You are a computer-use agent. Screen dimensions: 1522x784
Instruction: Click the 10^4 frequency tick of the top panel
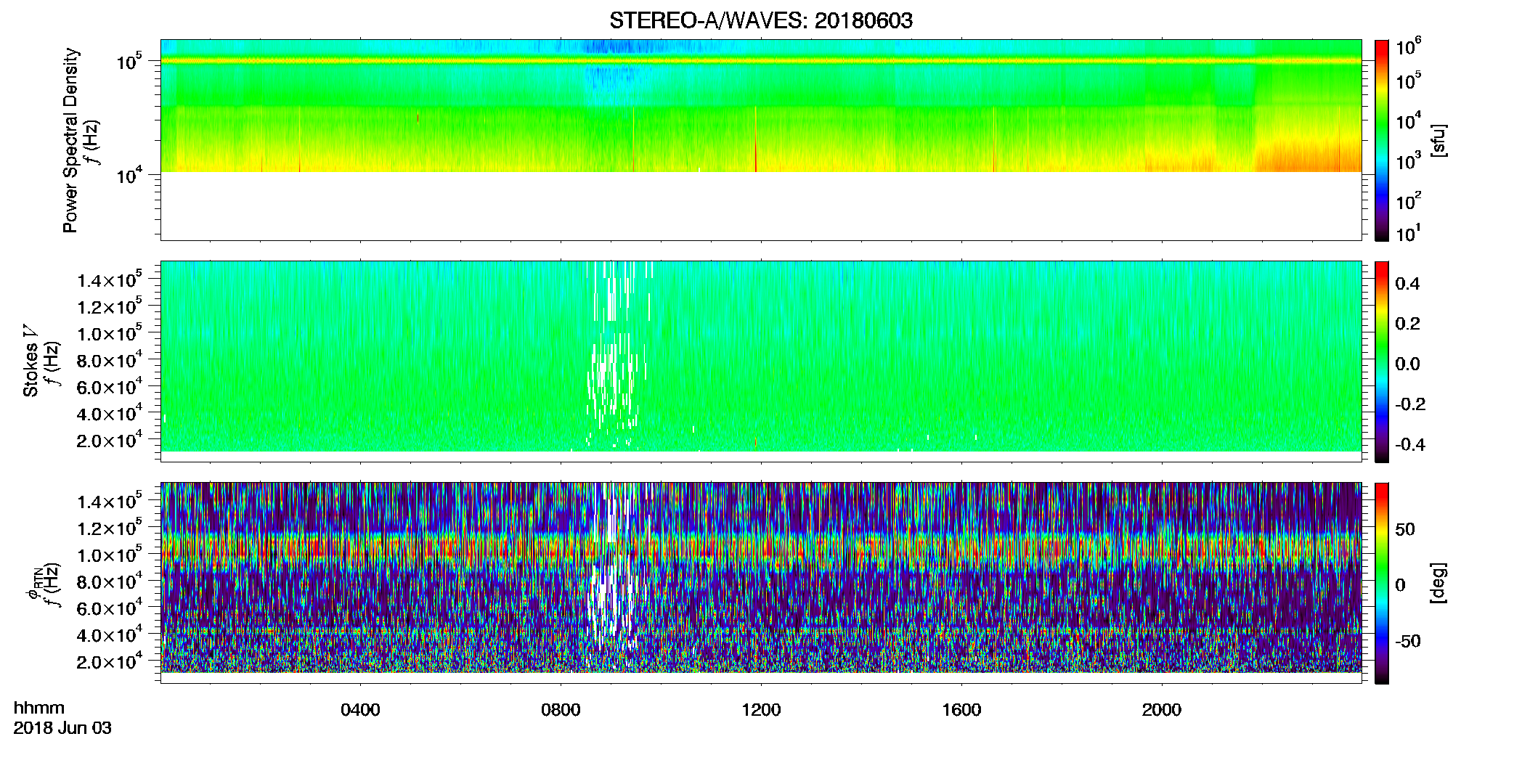click(129, 175)
